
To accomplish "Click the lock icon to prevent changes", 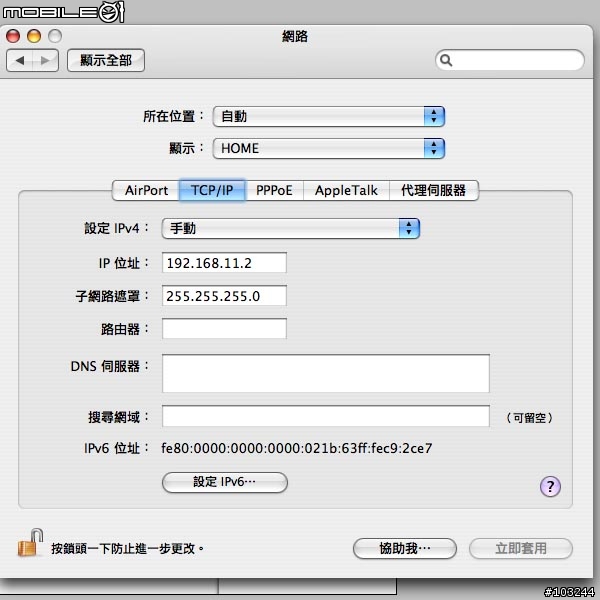I will [x=30, y=543].
